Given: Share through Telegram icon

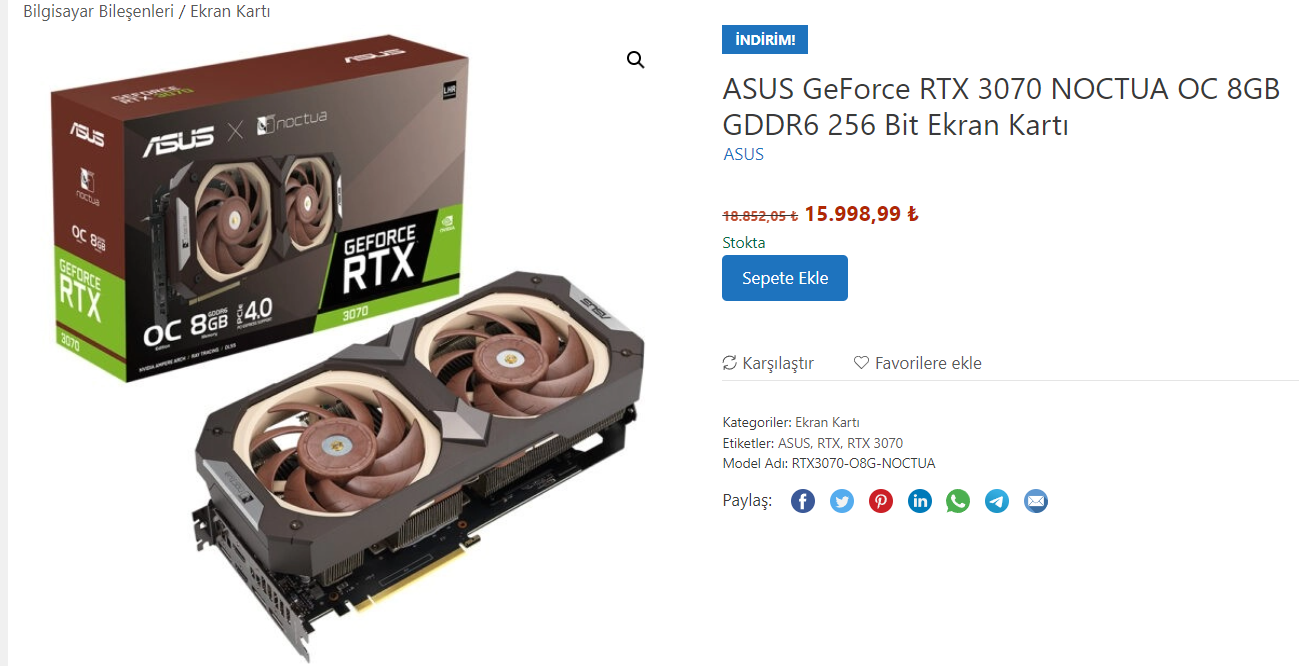Looking at the screenshot, I should [997, 501].
